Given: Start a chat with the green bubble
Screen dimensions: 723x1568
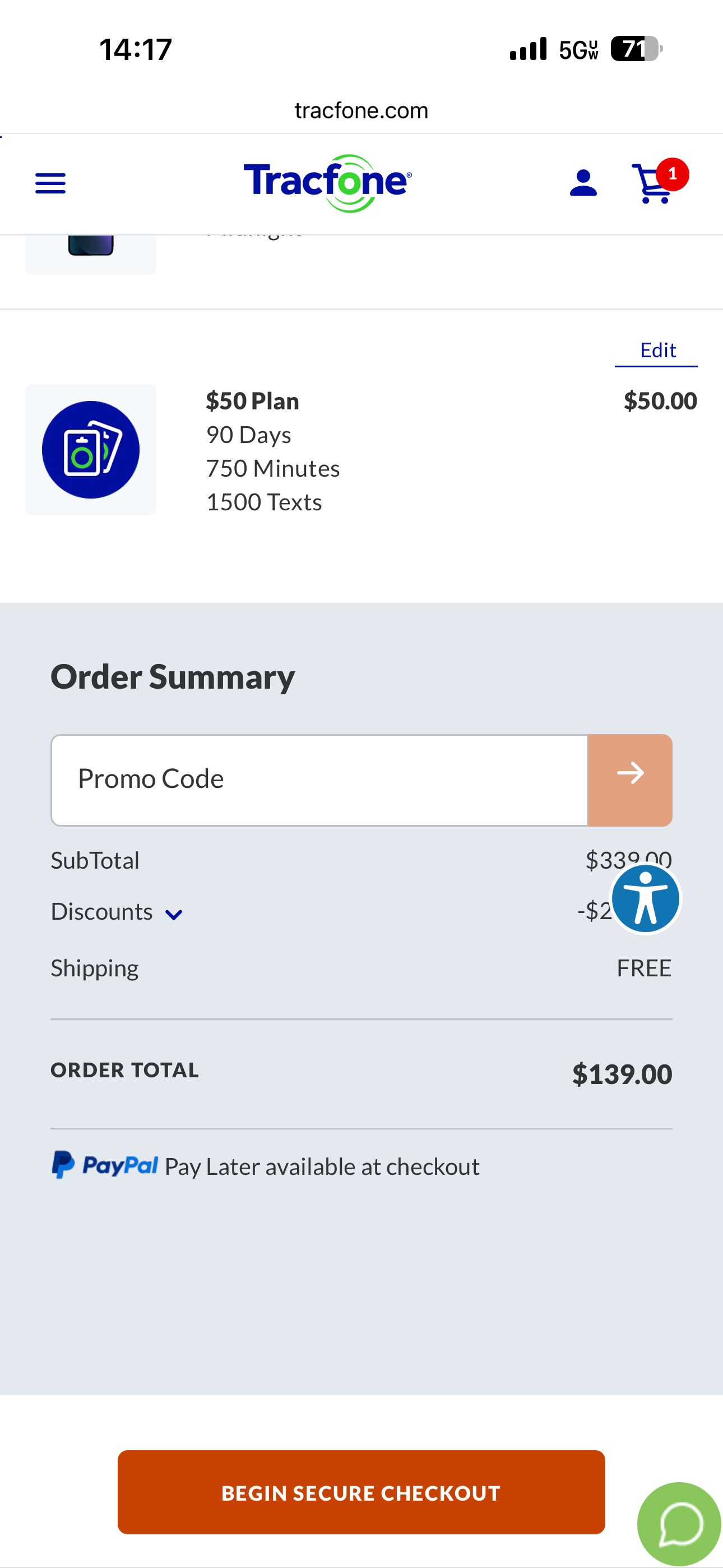Looking at the screenshot, I should coord(679,1524).
